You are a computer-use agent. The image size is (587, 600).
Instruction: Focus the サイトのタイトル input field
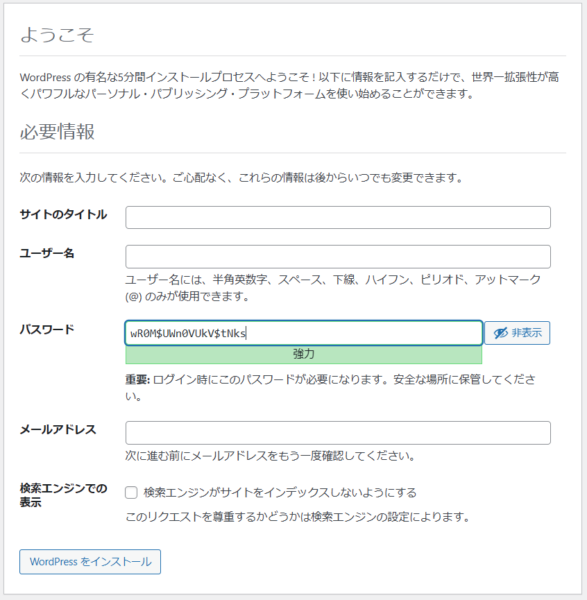(338, 217)
